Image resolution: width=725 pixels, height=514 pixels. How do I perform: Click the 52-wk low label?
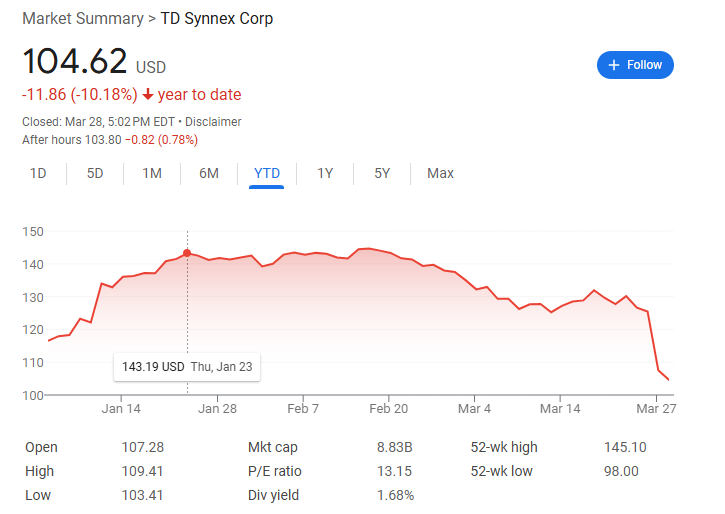click(502, 471)
